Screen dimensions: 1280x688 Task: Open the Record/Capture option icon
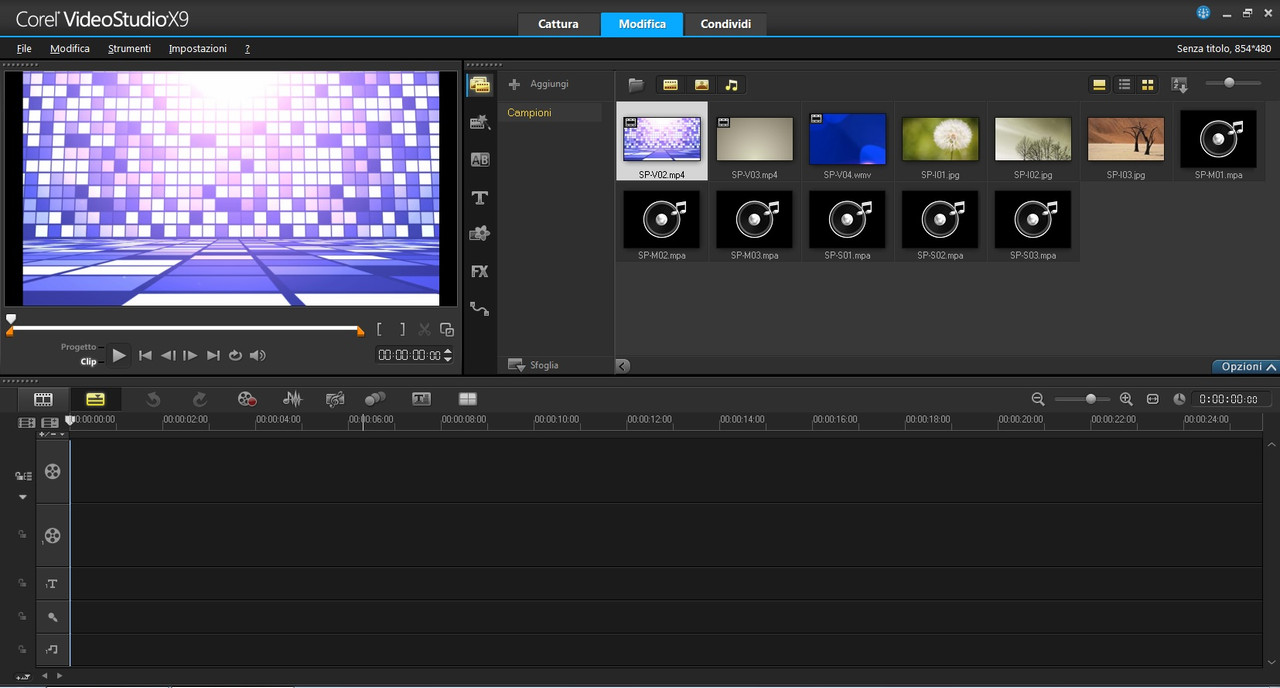(247, 399)
